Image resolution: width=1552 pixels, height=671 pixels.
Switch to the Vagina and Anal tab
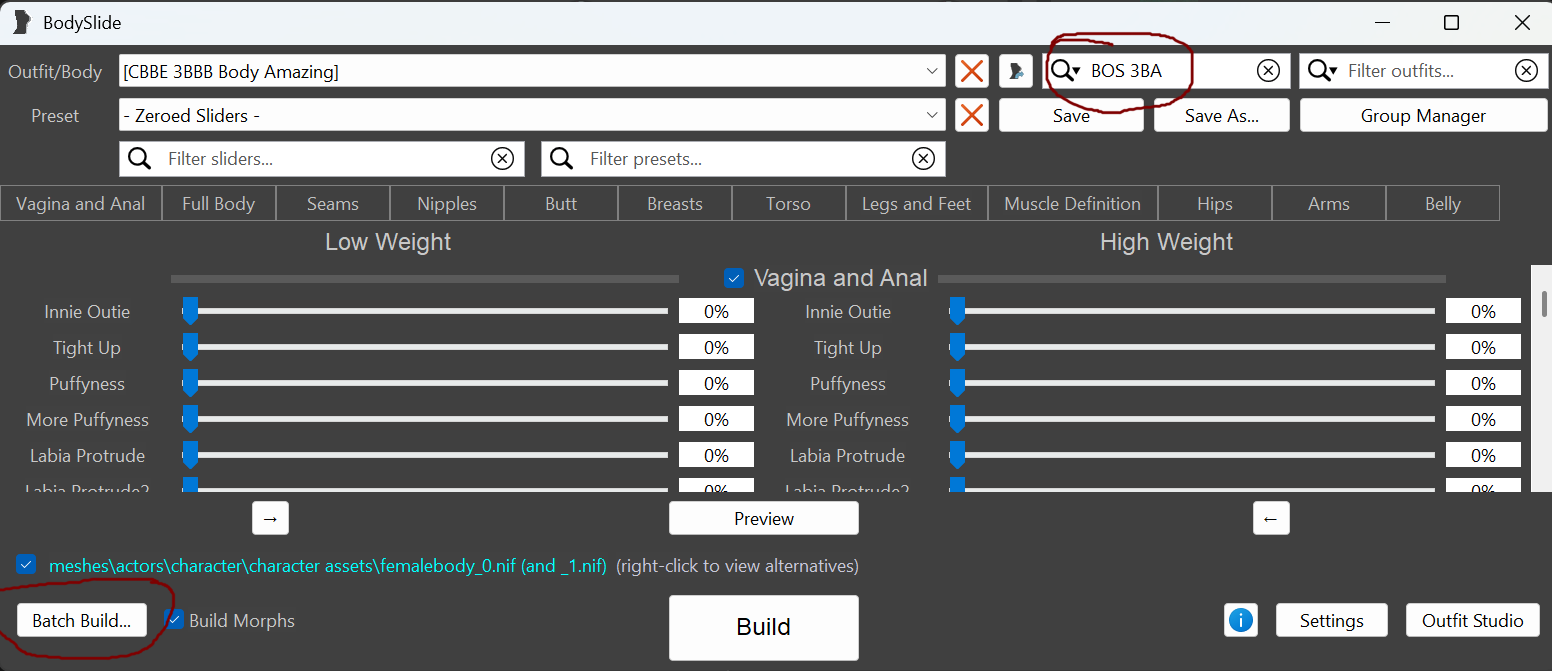coord(81,203)
